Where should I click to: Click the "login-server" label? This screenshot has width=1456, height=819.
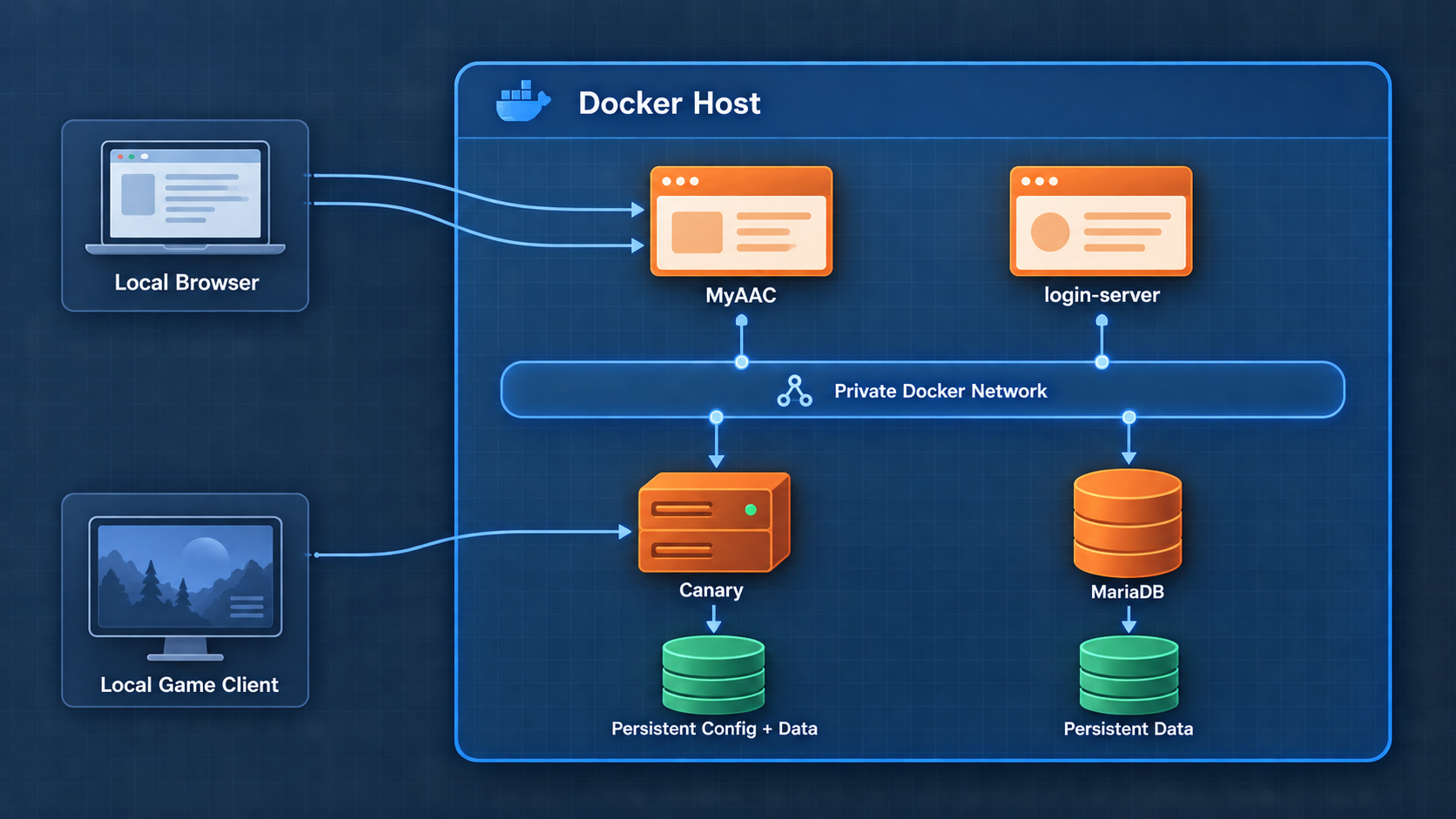click(1102, 295)
